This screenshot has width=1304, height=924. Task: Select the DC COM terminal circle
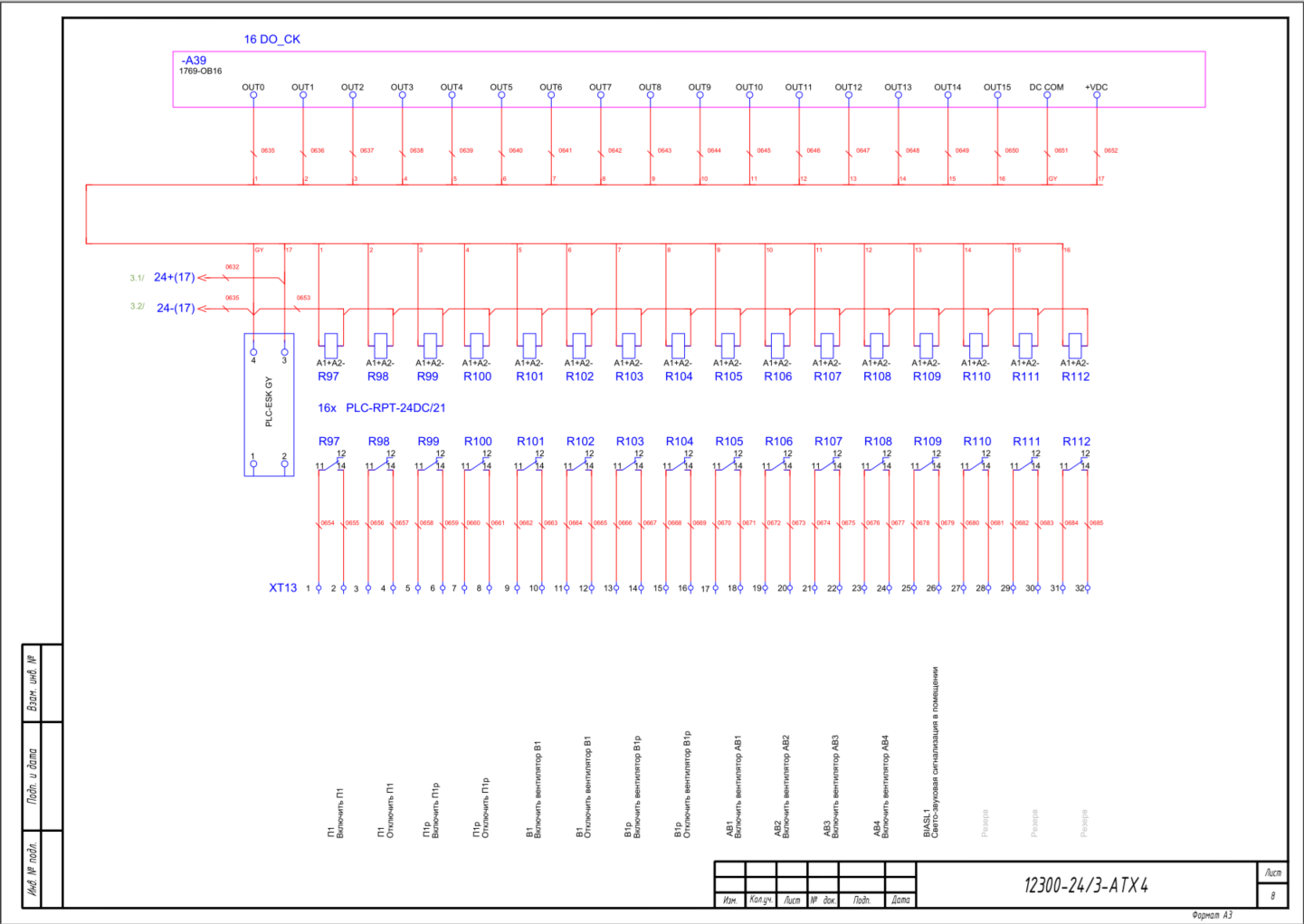click(1047, 95)
